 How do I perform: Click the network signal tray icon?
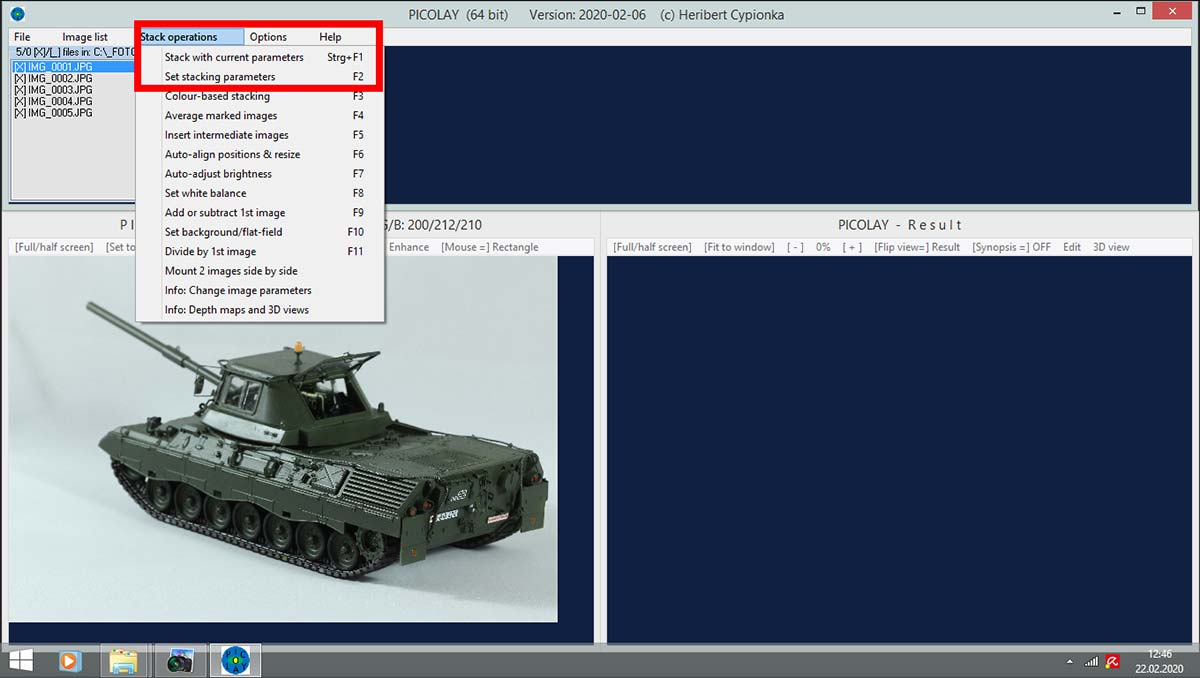[1091, 661]
